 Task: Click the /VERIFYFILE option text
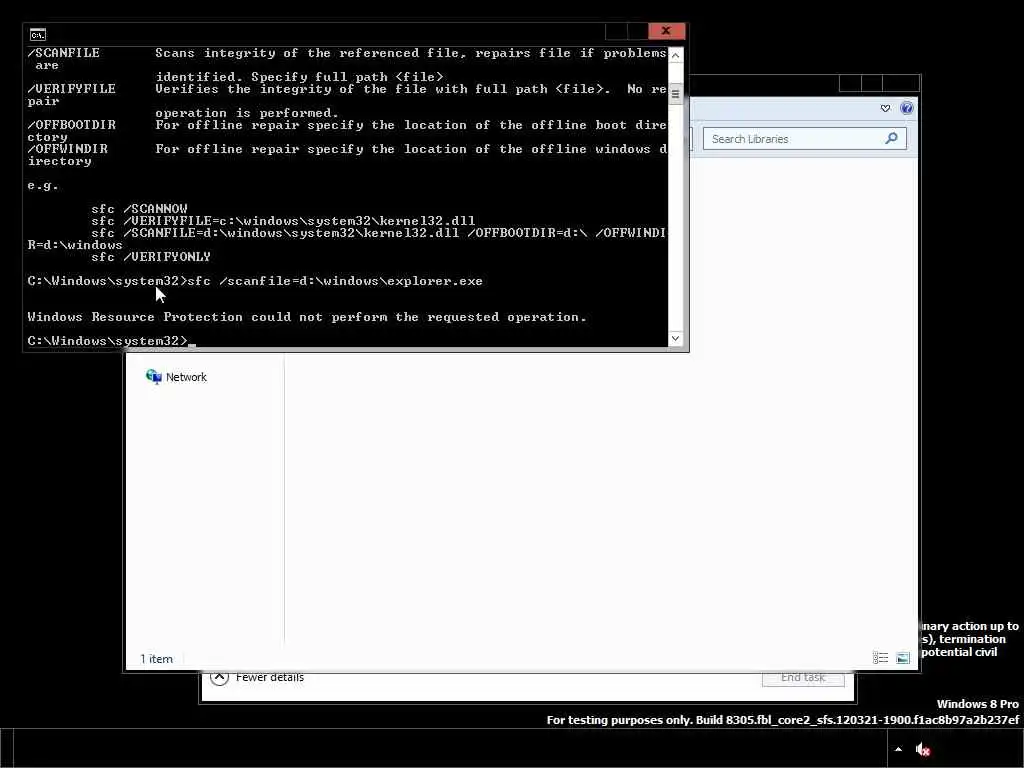72,89
